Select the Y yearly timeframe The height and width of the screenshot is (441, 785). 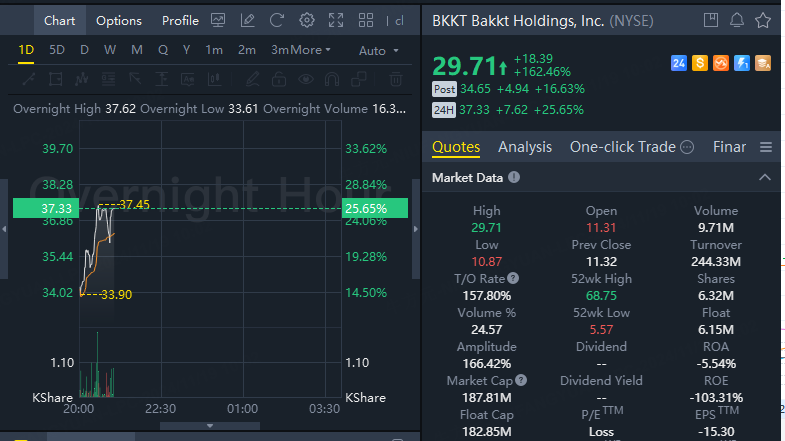click(x=186, y=50)
